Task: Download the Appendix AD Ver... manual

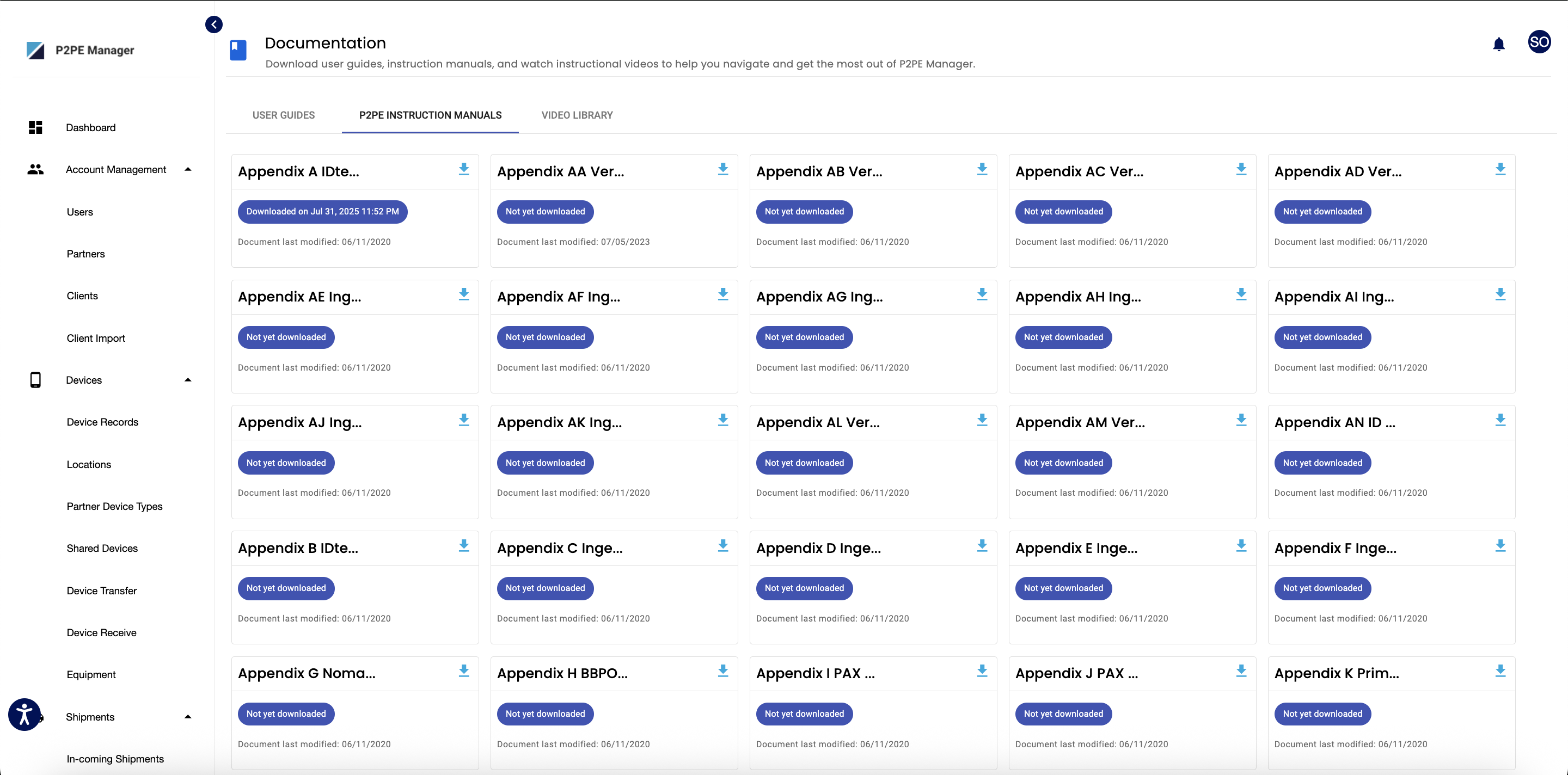Action: click(x=1500, y=169)
